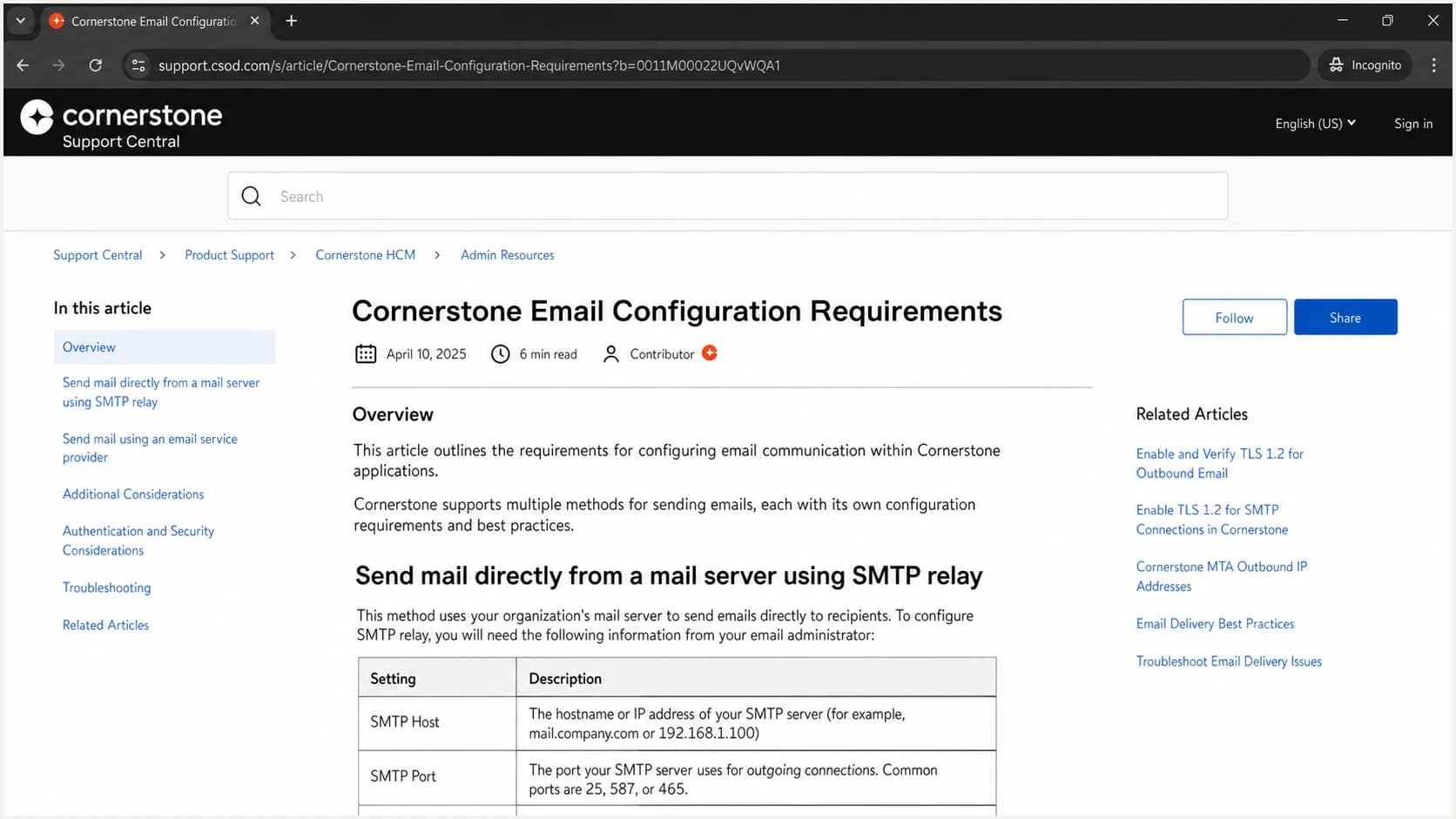Jump to Send mail using email service provider
1456x819 pixels.
[149, 448]
